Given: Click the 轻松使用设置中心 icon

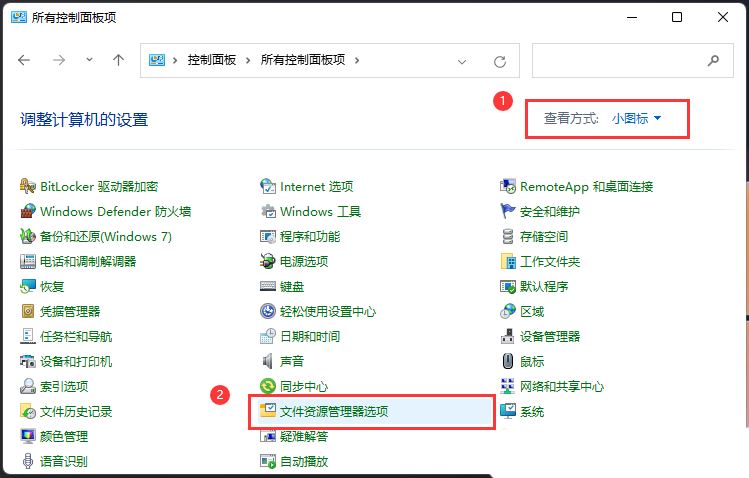Looking at the screenshot, I should coord(268,311).
